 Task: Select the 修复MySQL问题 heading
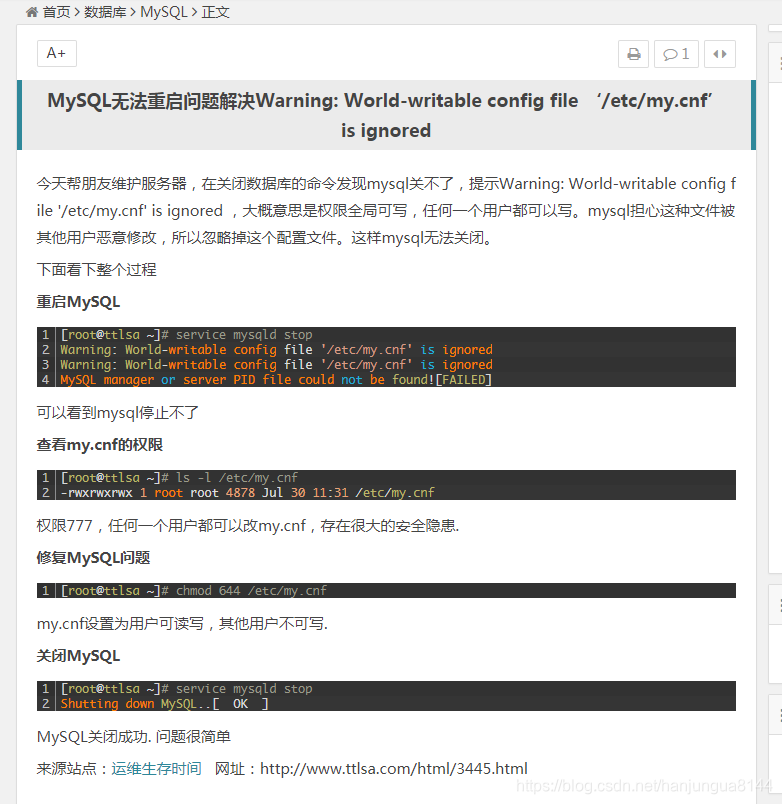[93, 557]
